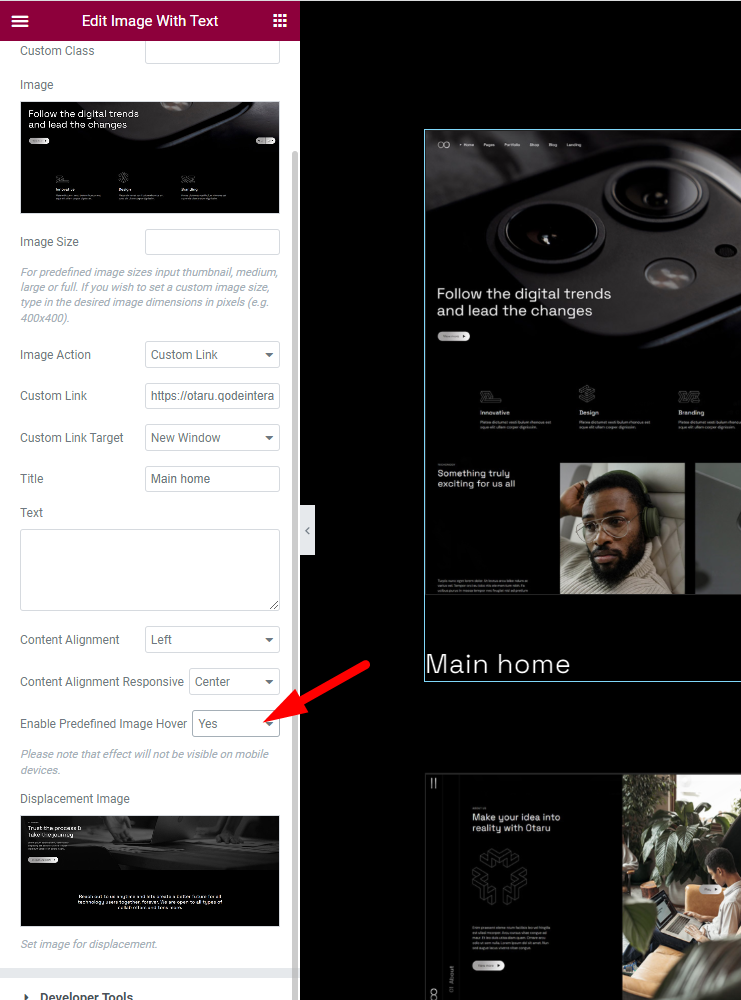Open Enable Predefined Image Hover dropdown
The width and height of the screenshot is (741, 1000).
click(x=236, y=724)
